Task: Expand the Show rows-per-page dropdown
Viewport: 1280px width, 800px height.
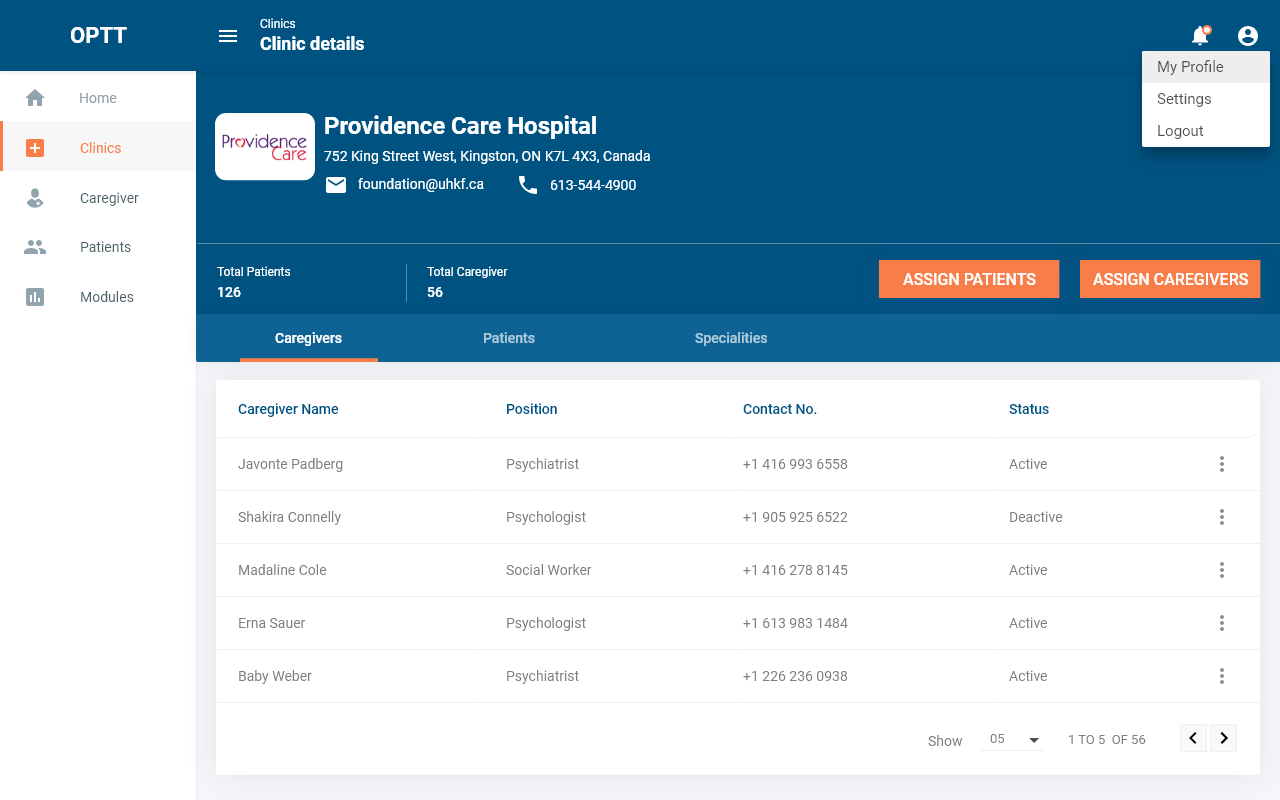Action: point(1012,740)
